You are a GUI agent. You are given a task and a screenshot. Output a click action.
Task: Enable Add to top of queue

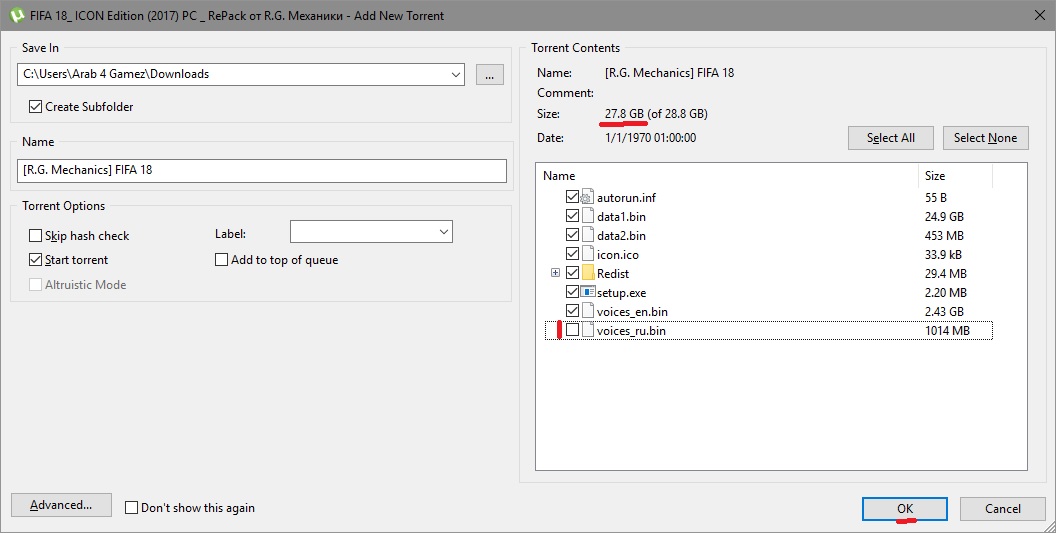(x=222, y=259)
